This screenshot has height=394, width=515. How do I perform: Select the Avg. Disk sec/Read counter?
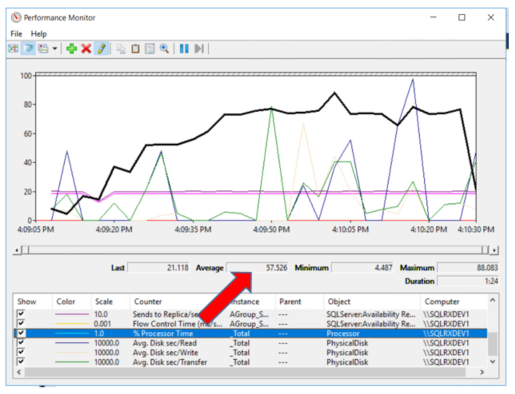point(251,343)
